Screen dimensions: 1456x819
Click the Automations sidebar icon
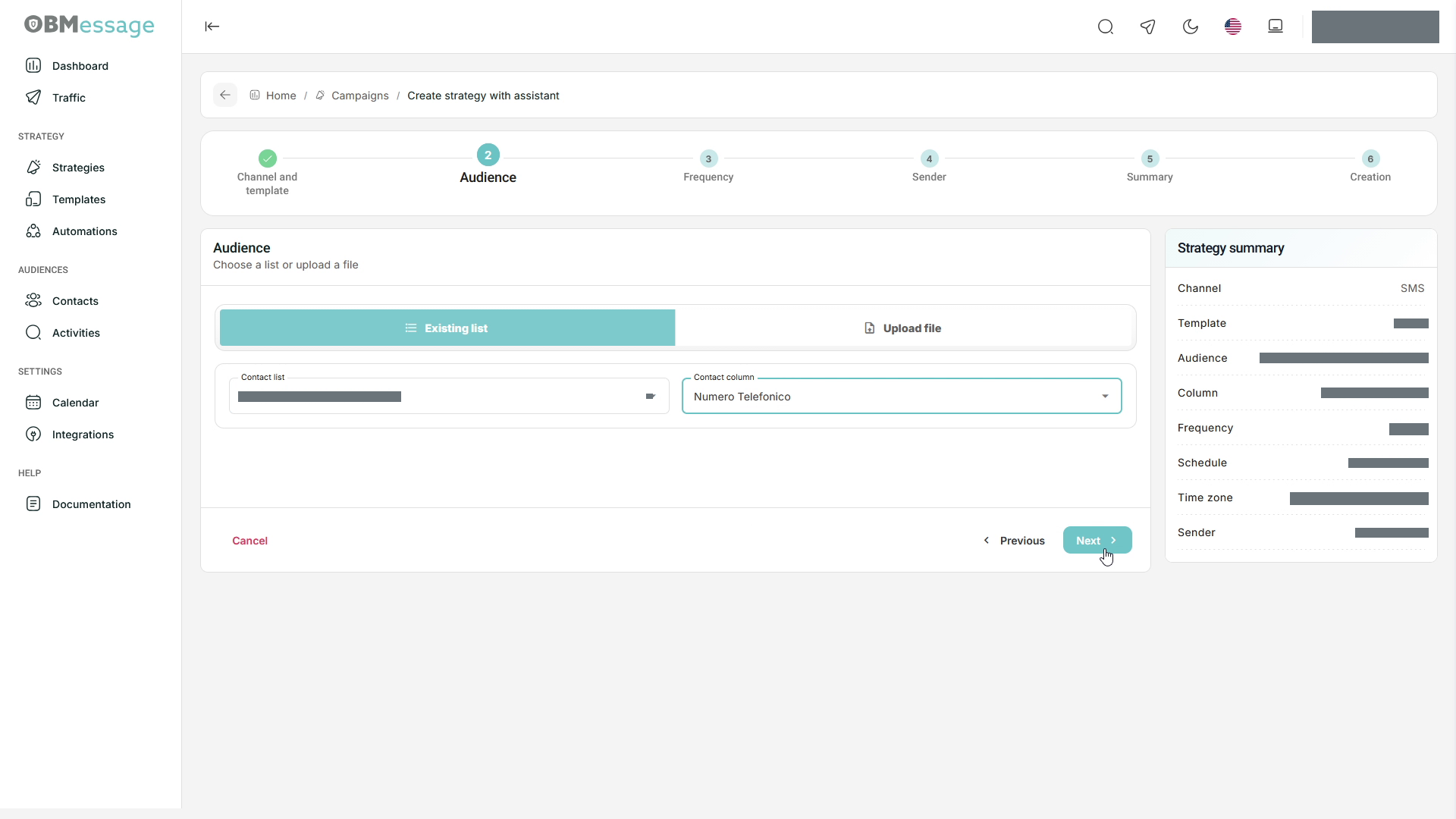click(x=33, y=231)
